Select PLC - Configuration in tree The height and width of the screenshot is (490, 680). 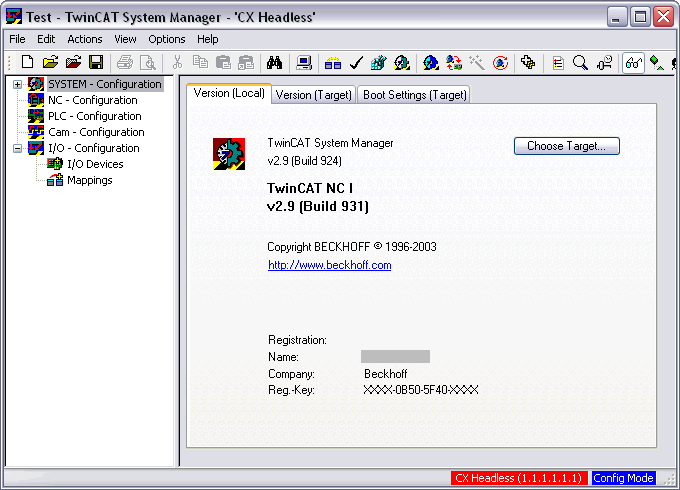coord(95,116)
